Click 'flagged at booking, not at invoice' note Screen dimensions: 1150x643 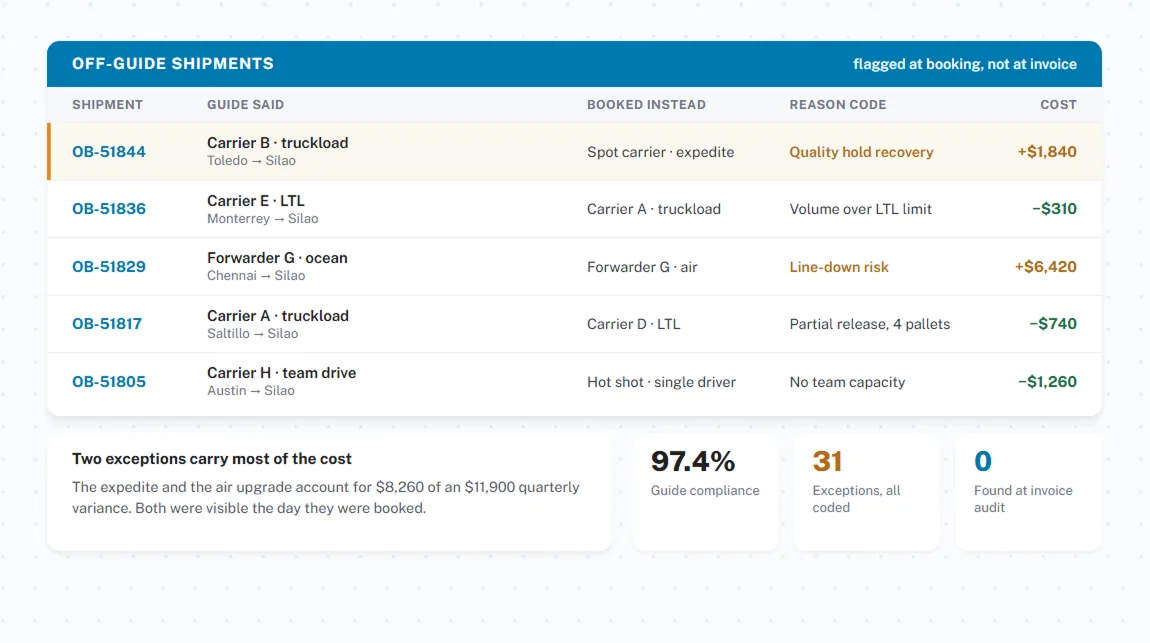964,65
